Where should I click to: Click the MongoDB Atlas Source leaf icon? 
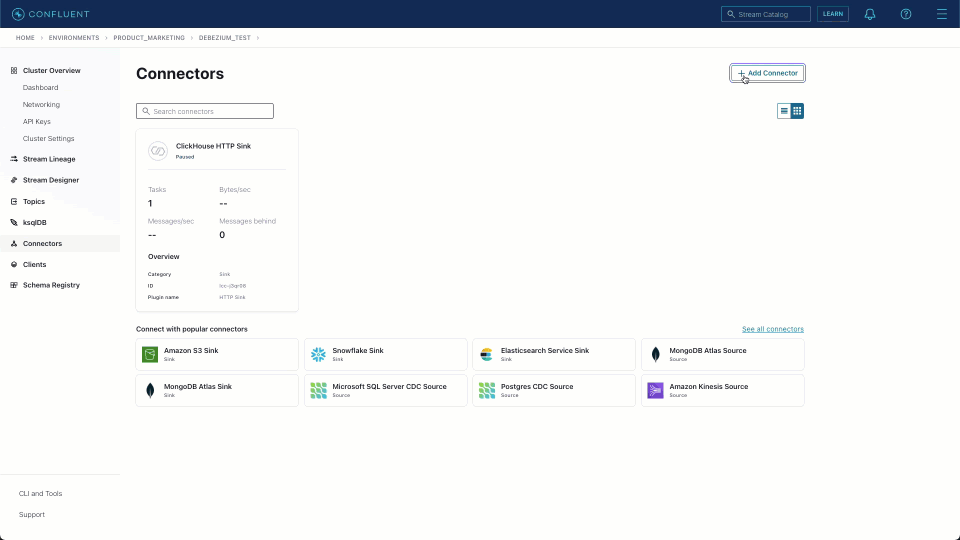656,354
